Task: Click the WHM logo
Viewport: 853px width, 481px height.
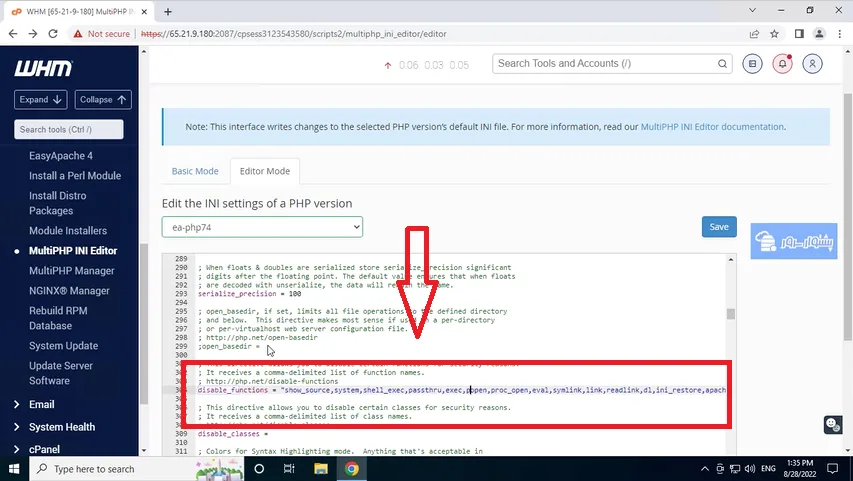Action: click(x=43, y=69)
